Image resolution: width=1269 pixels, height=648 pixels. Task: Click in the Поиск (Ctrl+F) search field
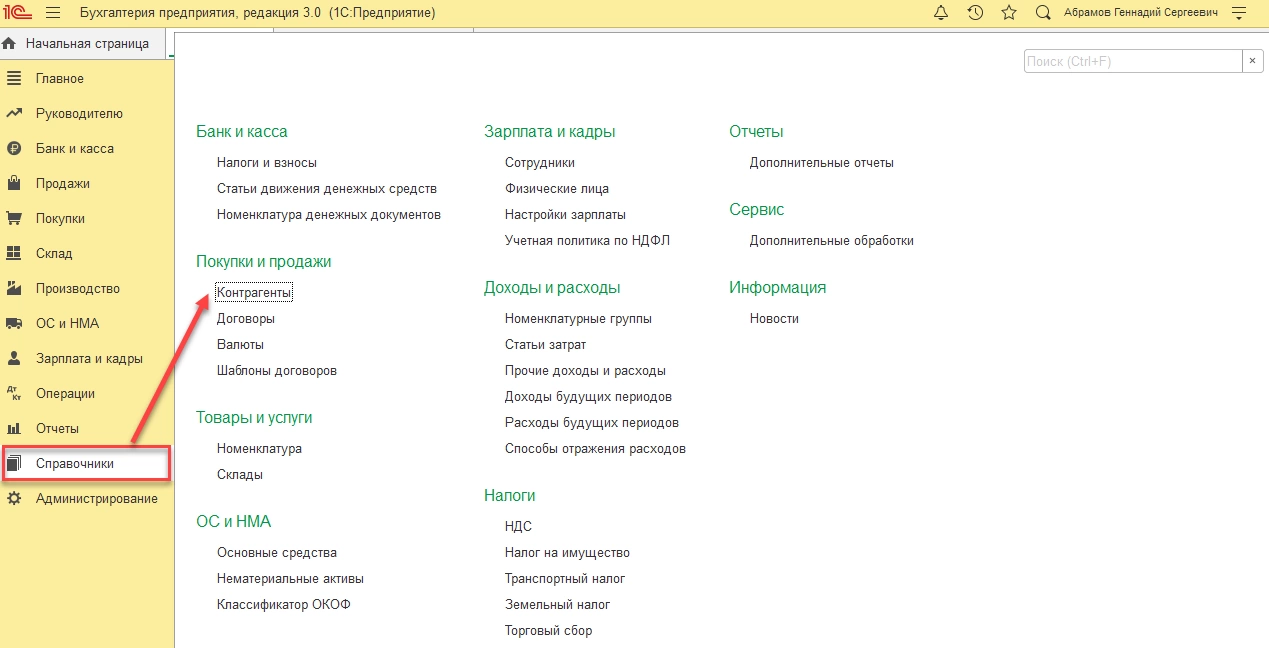tap(1133, 61)
